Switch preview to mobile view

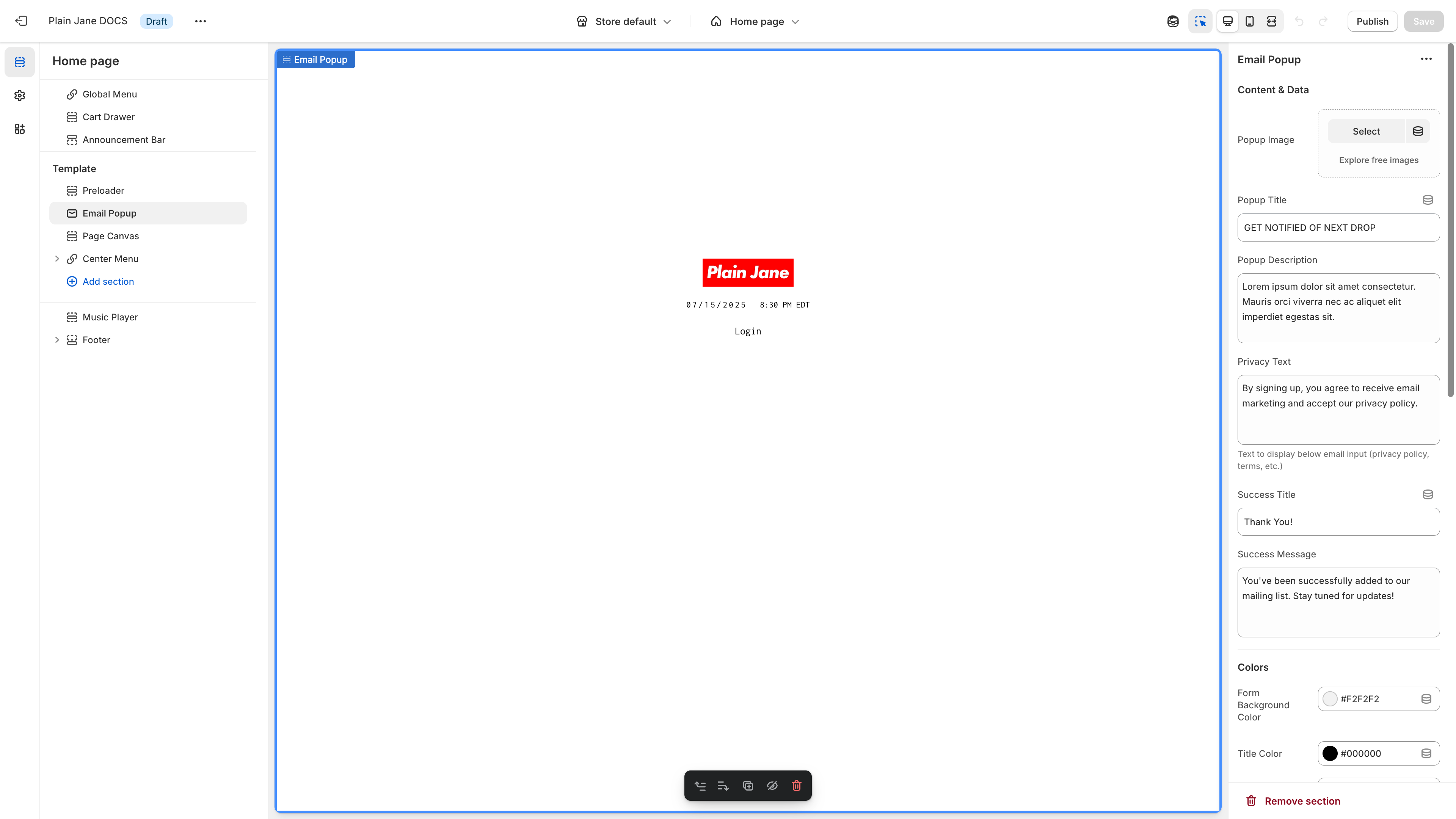tap(1250, 21)
